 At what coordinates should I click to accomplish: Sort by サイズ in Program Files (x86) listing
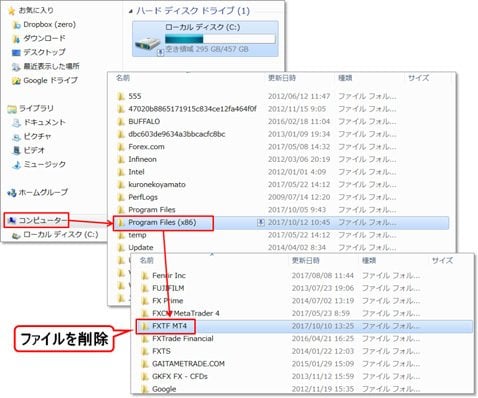(x=442, y=261)
